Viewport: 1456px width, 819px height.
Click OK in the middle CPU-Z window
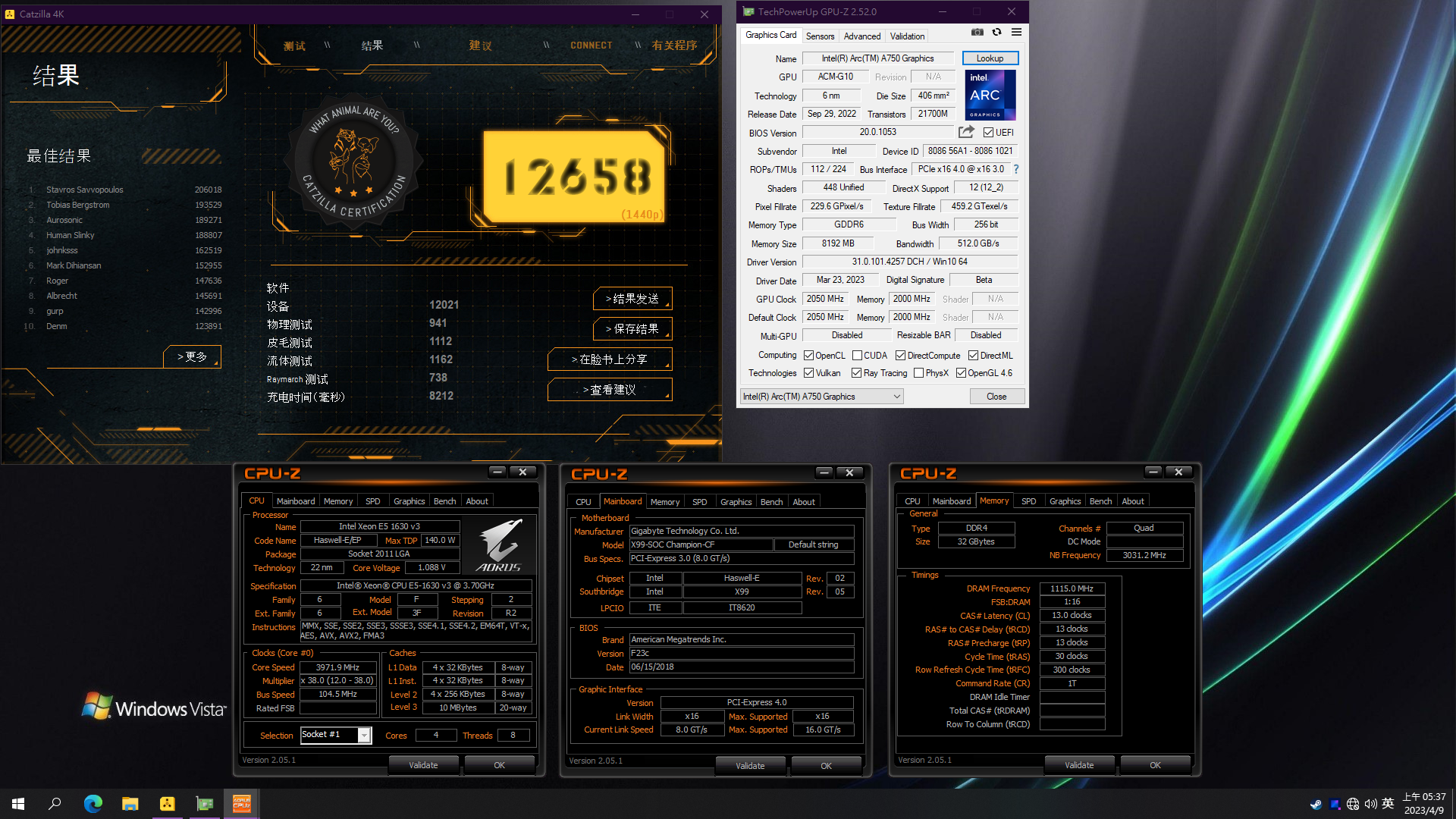[x=826, y=766]
